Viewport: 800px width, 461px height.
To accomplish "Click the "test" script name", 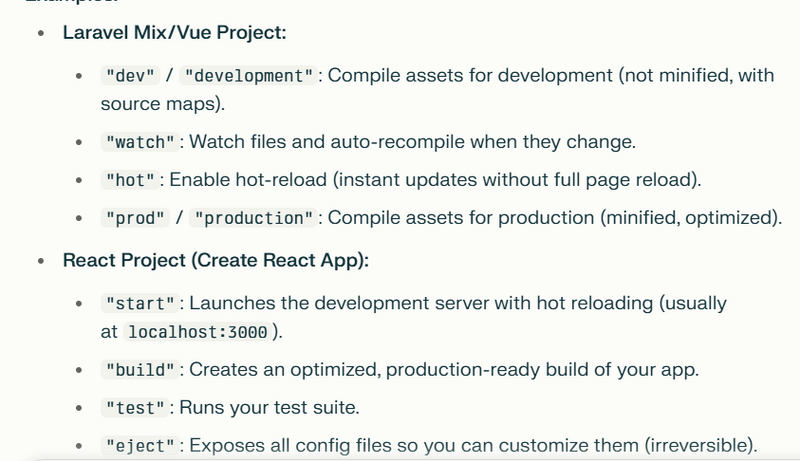I will coord(135,408).
